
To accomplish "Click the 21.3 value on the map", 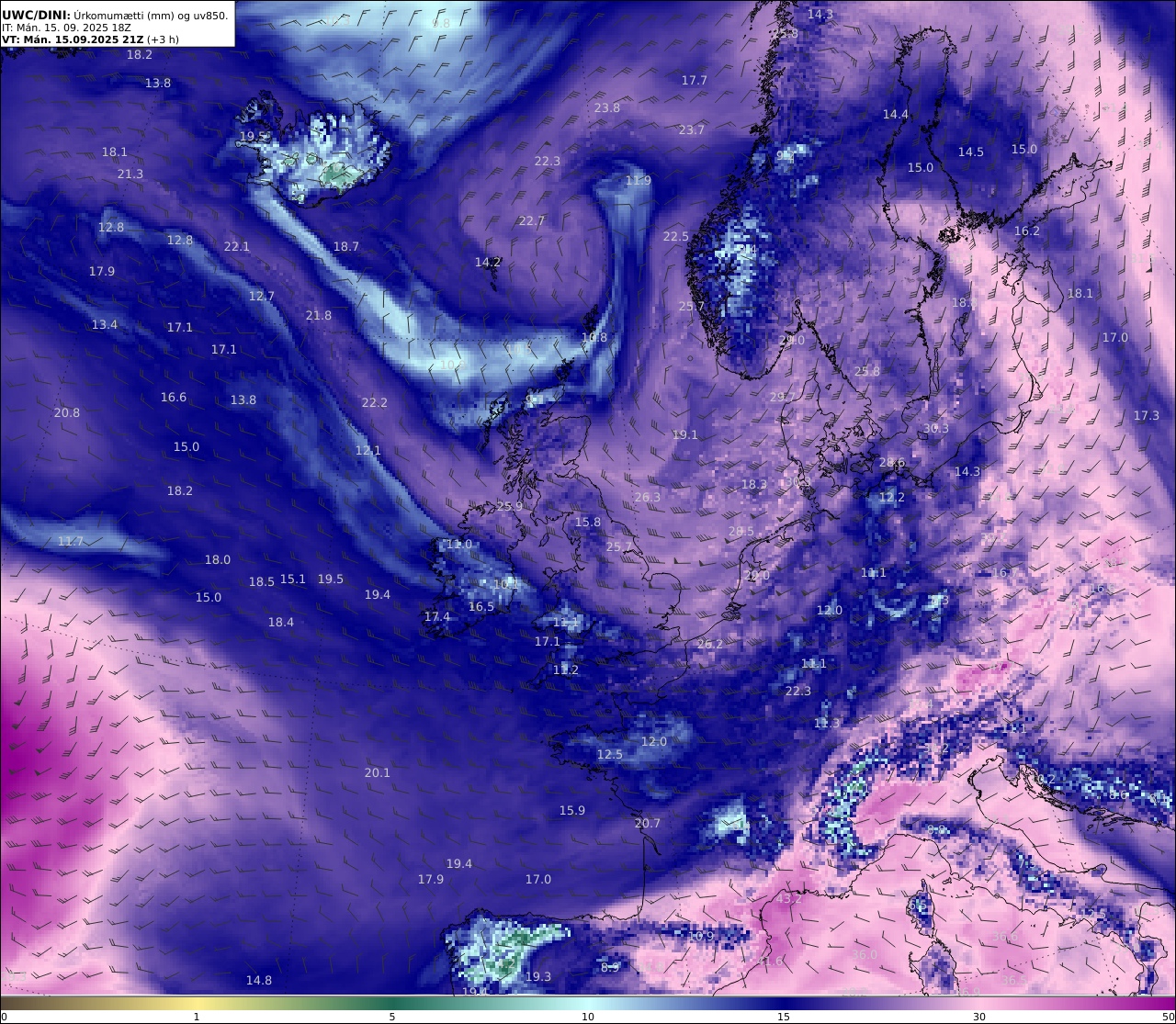I will click(x=130, y=174).
